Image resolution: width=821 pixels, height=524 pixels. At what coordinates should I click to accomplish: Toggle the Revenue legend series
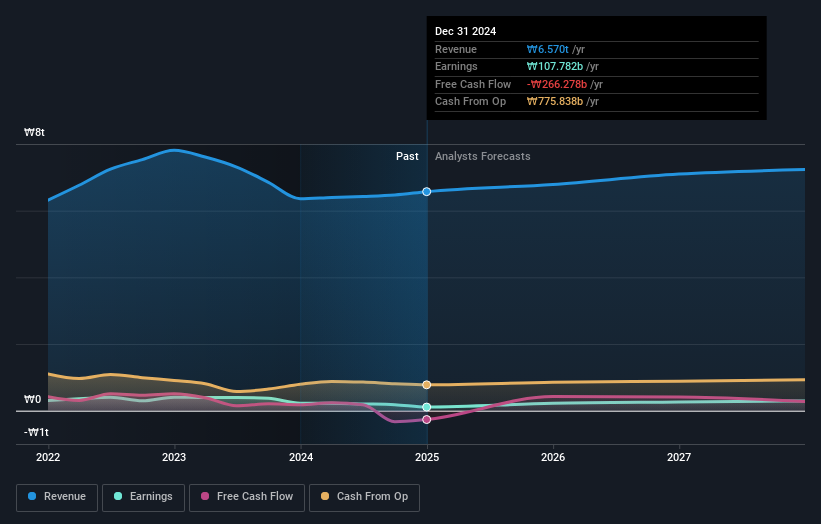pos(57,497)
